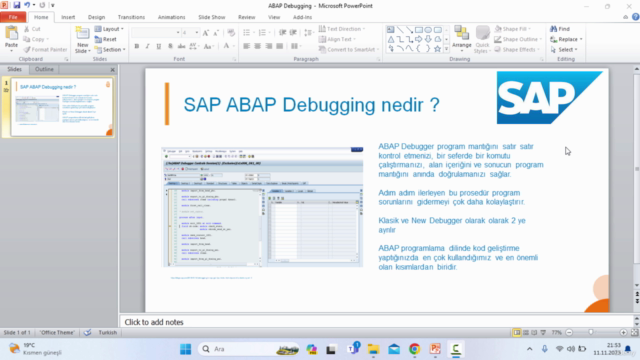Click the Quick Styles button

click(x=482, y=40)
